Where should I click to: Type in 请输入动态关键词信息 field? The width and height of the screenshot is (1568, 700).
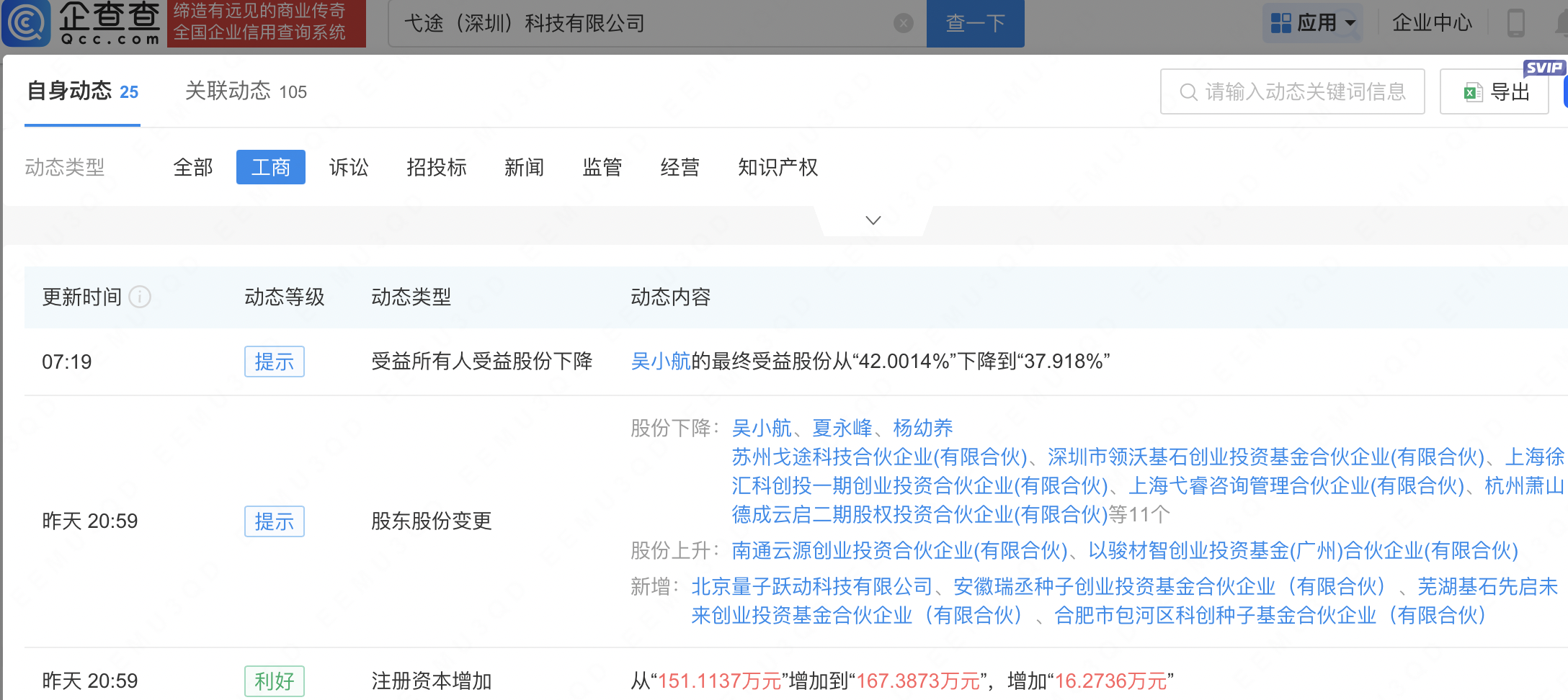coord(1304,92)
